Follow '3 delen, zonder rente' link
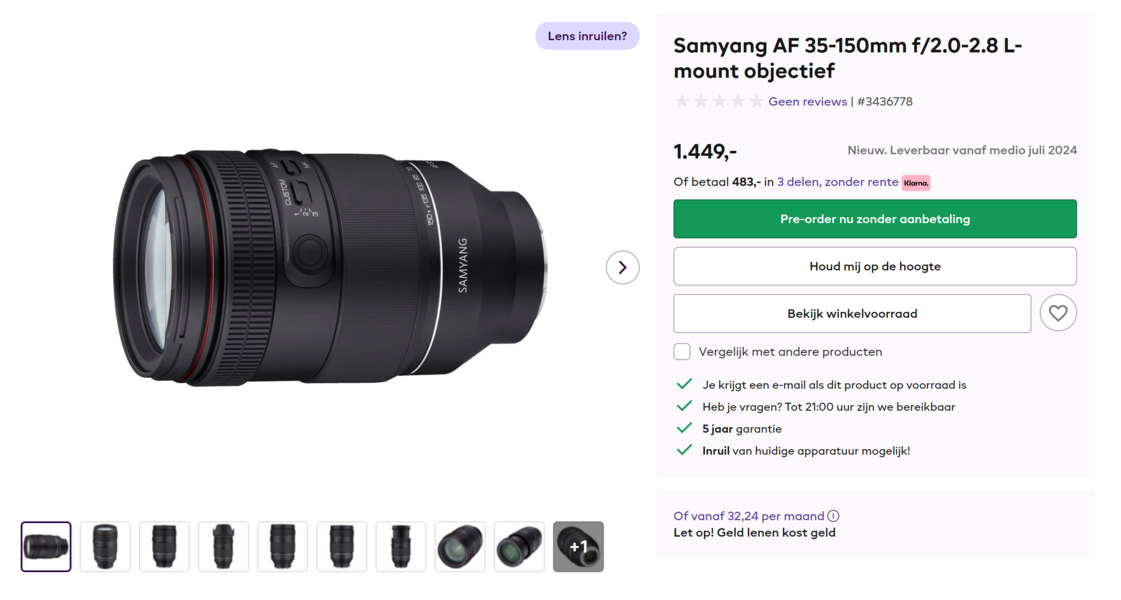The image size is (1121, 600). (x=837, y=182)
